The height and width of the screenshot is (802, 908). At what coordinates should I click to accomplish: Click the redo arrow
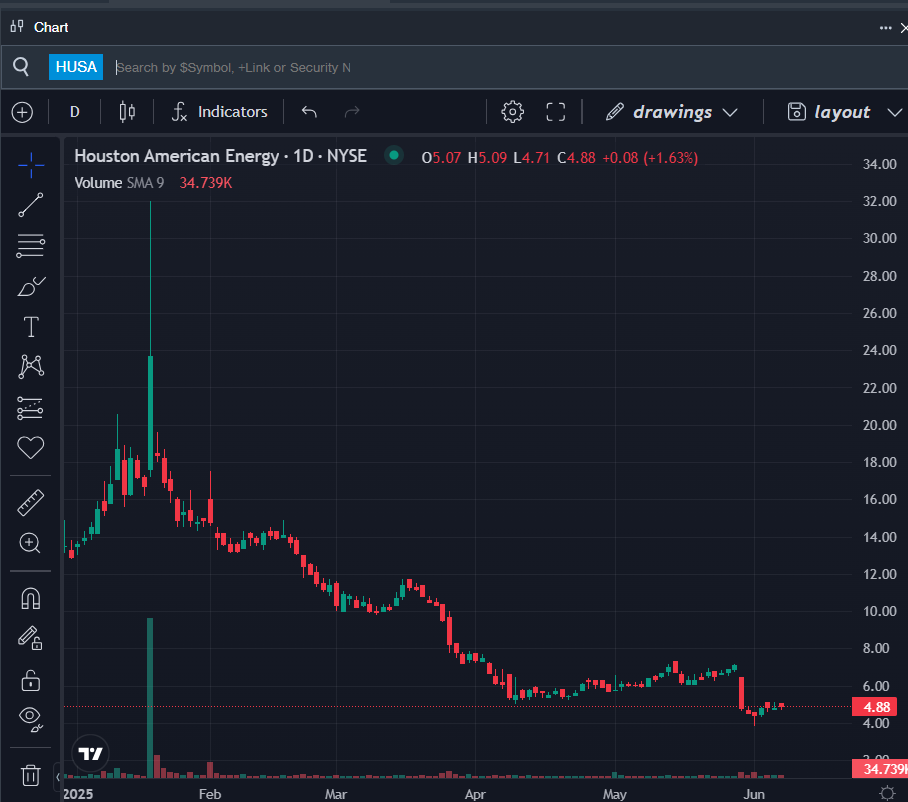[x=352, y=112]
